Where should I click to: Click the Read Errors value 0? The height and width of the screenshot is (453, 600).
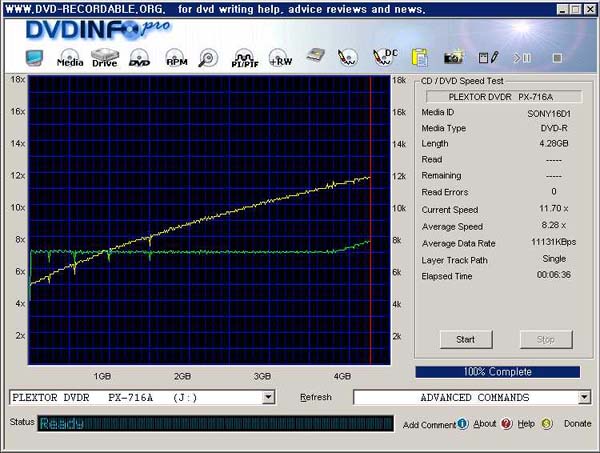(554, 191)
